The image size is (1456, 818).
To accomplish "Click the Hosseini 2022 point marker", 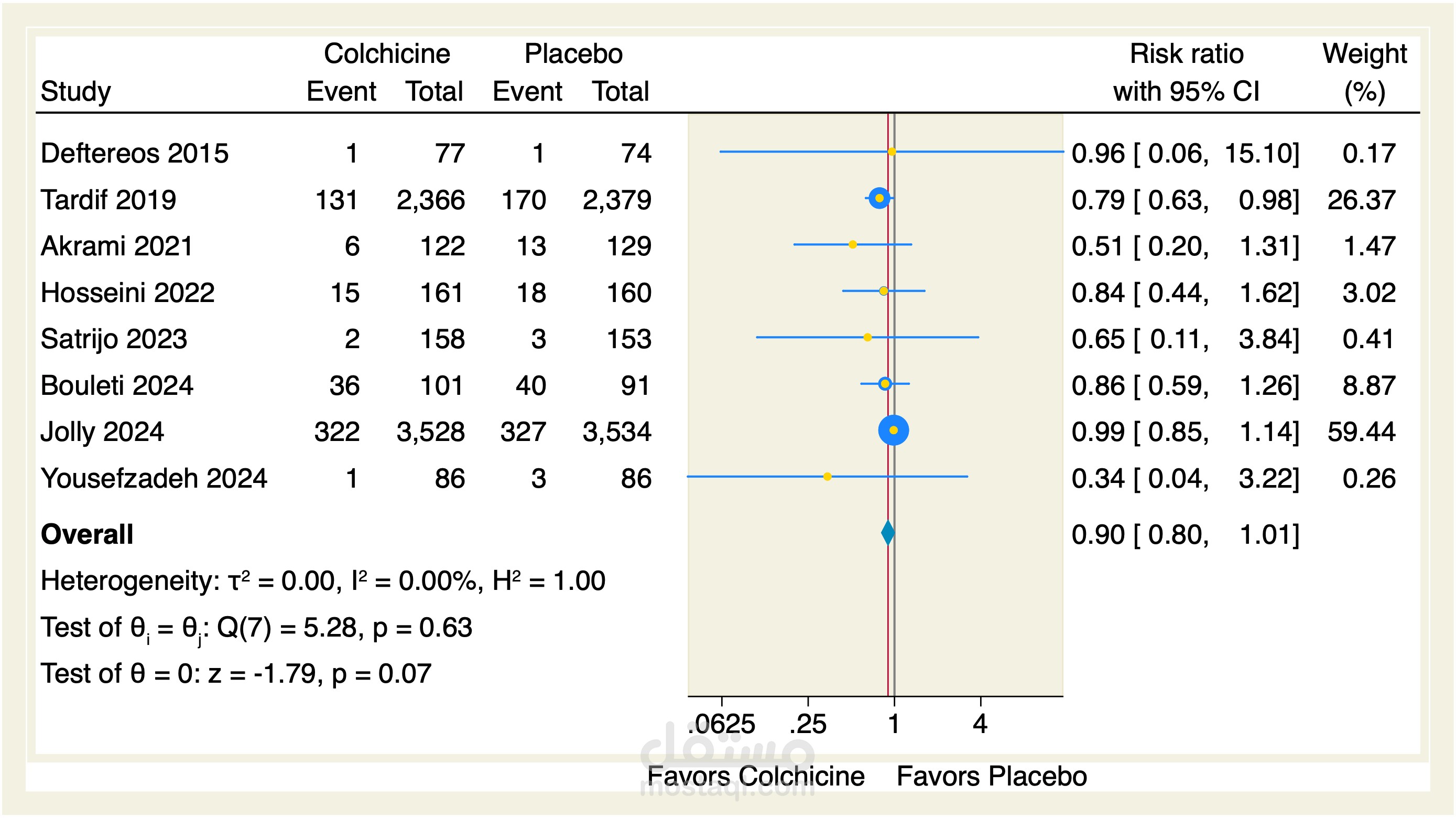I will point(884,291).
